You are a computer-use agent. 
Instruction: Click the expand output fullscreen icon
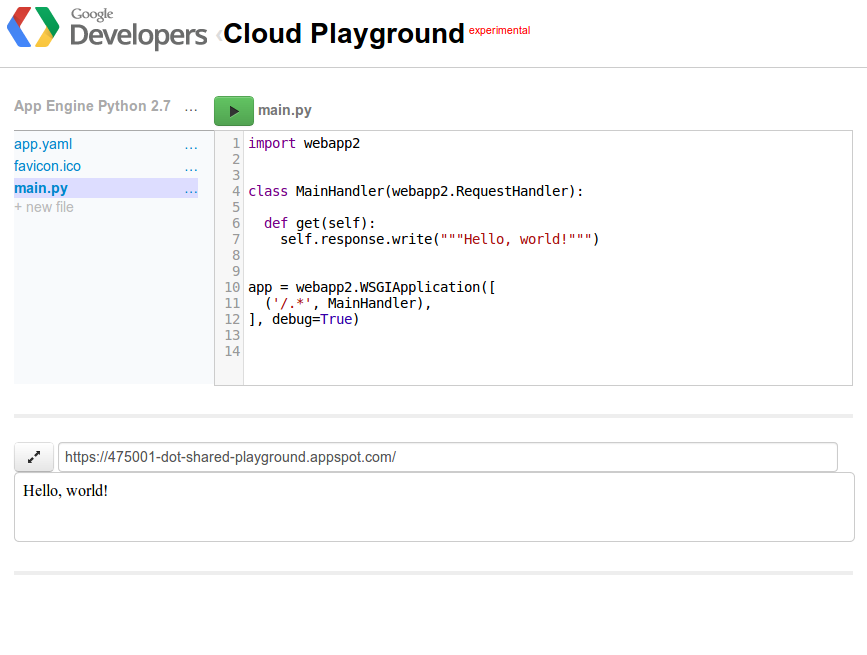pos(34,457)
